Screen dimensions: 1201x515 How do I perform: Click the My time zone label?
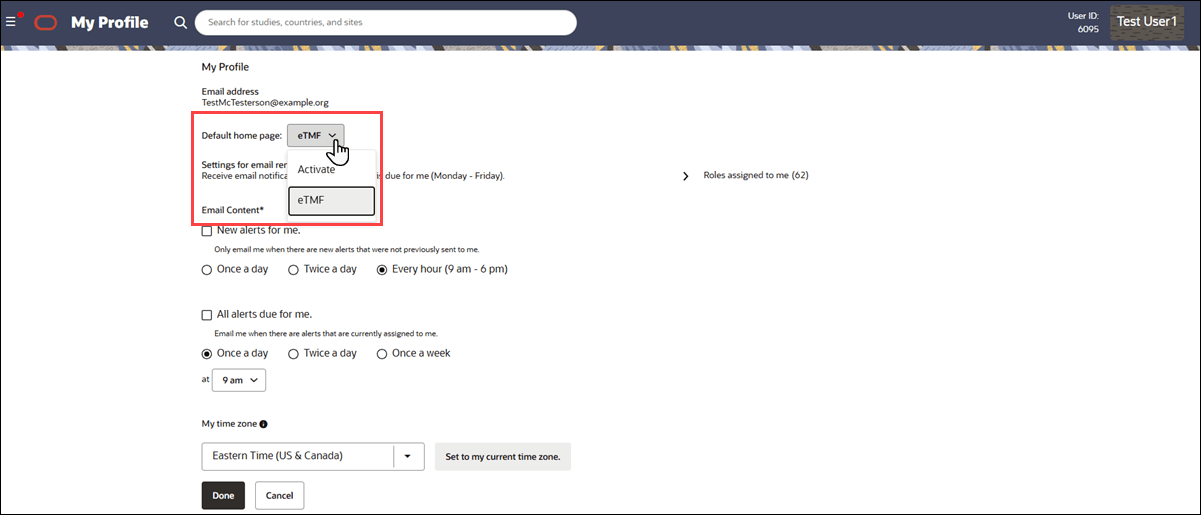(229, 424)
